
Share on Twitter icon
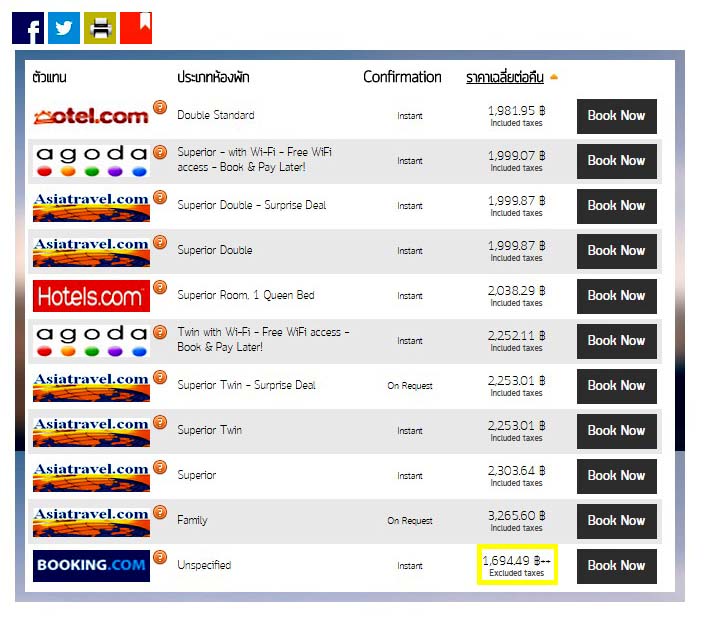tap(64, 28)
